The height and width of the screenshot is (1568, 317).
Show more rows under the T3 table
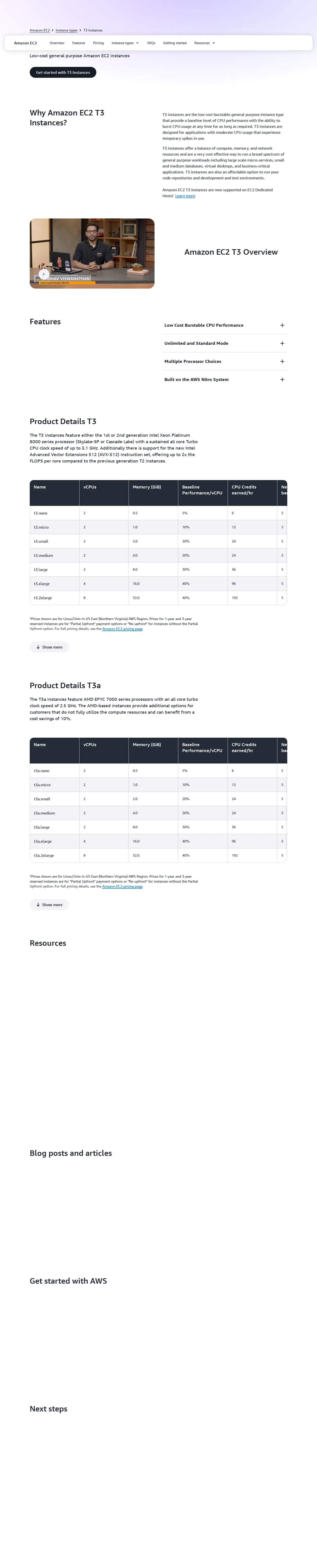coord(49,647)
